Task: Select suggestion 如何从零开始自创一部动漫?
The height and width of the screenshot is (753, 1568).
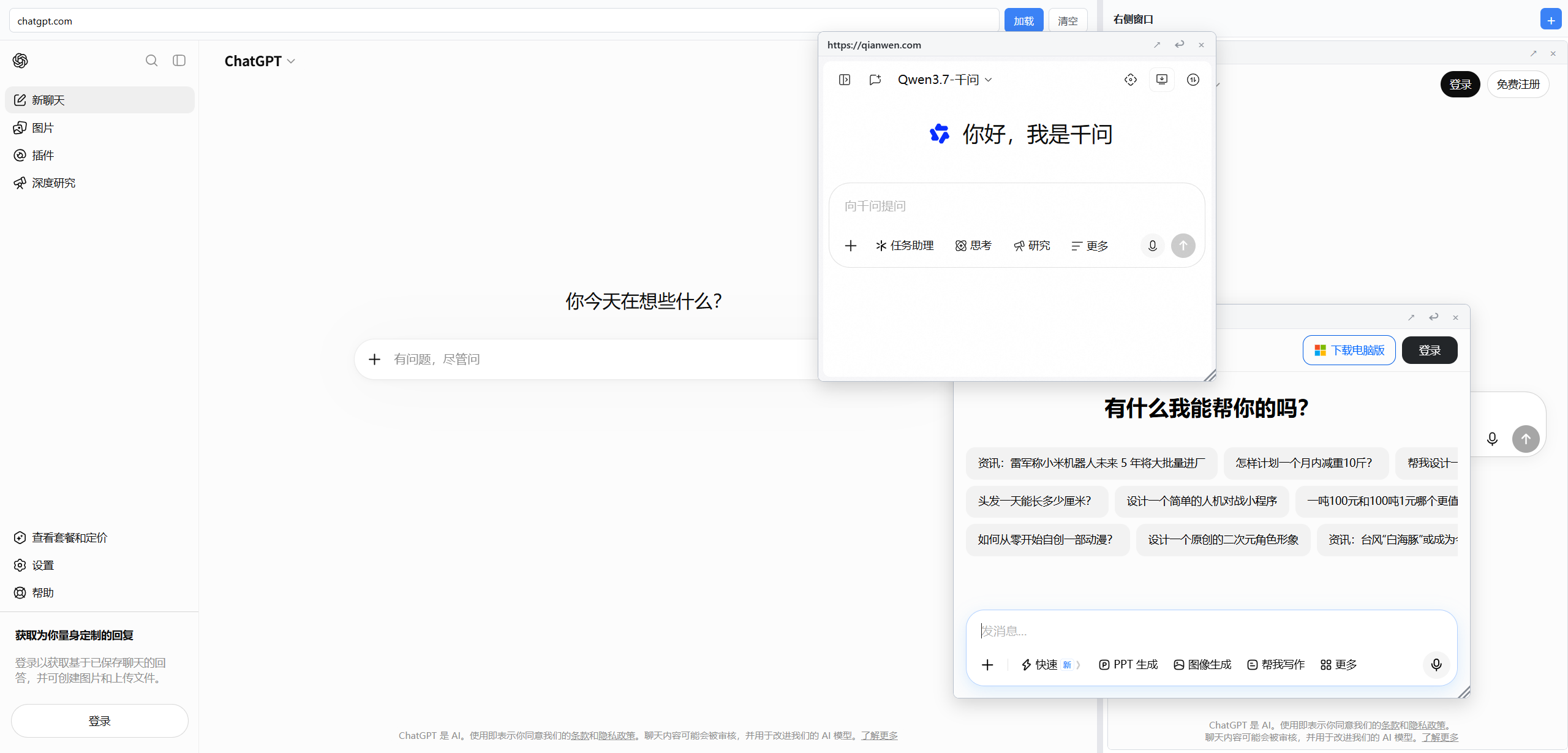Action: tap(1047, 540)
